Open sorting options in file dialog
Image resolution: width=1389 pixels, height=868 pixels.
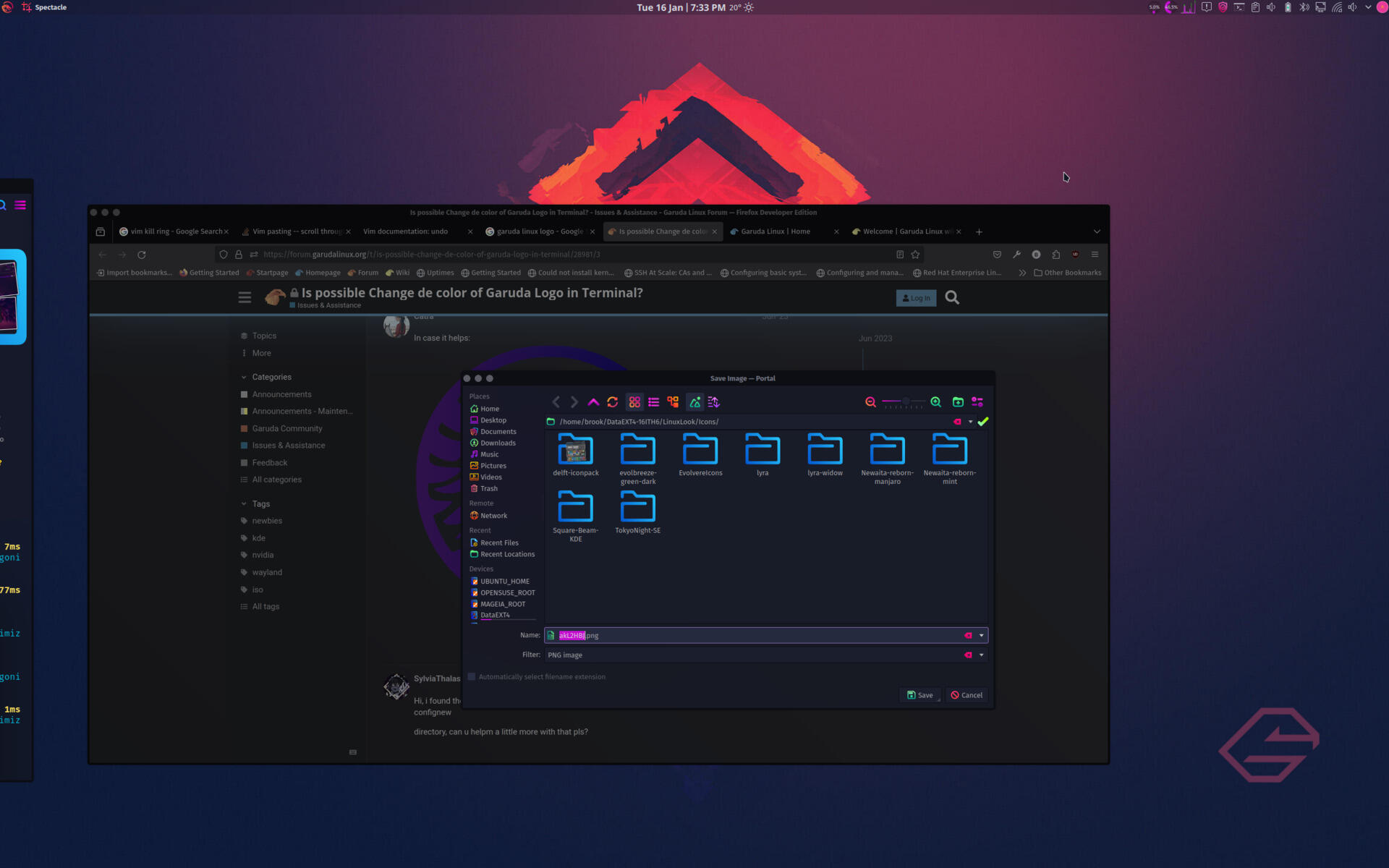point(714,402)
